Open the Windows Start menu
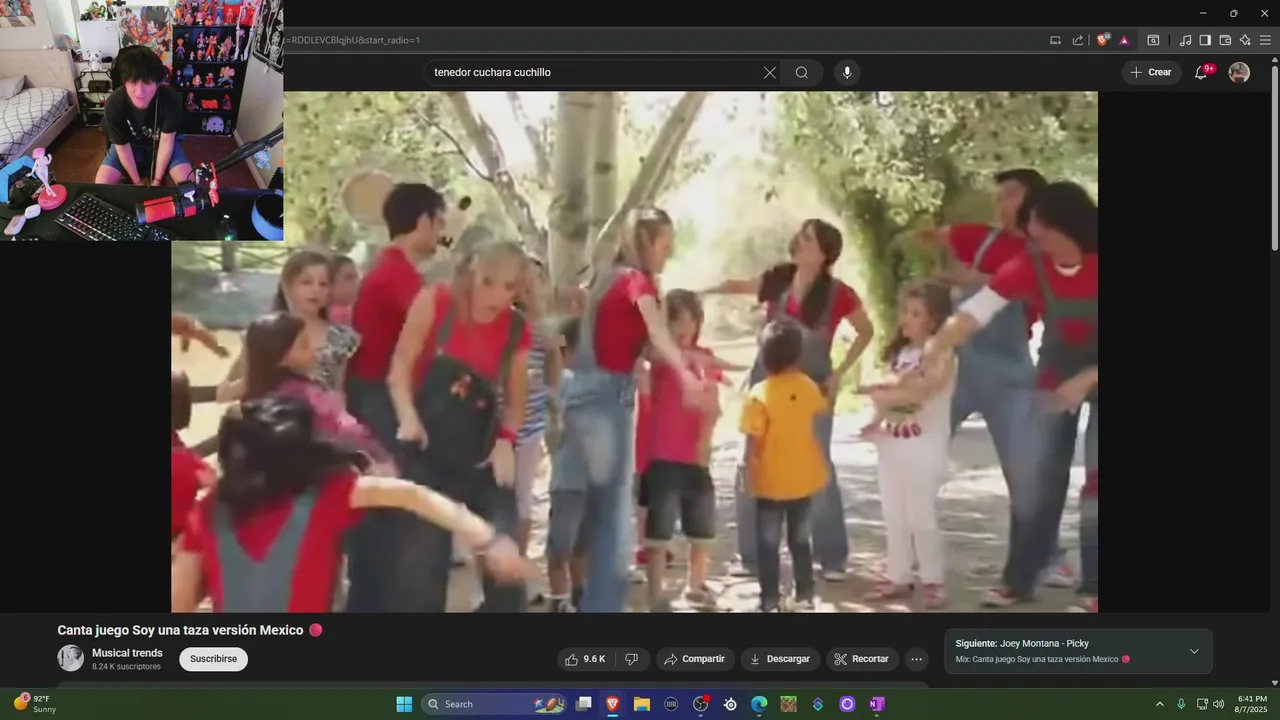The height and width of the screenshot is (720, 1280). pyautogui.click(x=404, y=704)
